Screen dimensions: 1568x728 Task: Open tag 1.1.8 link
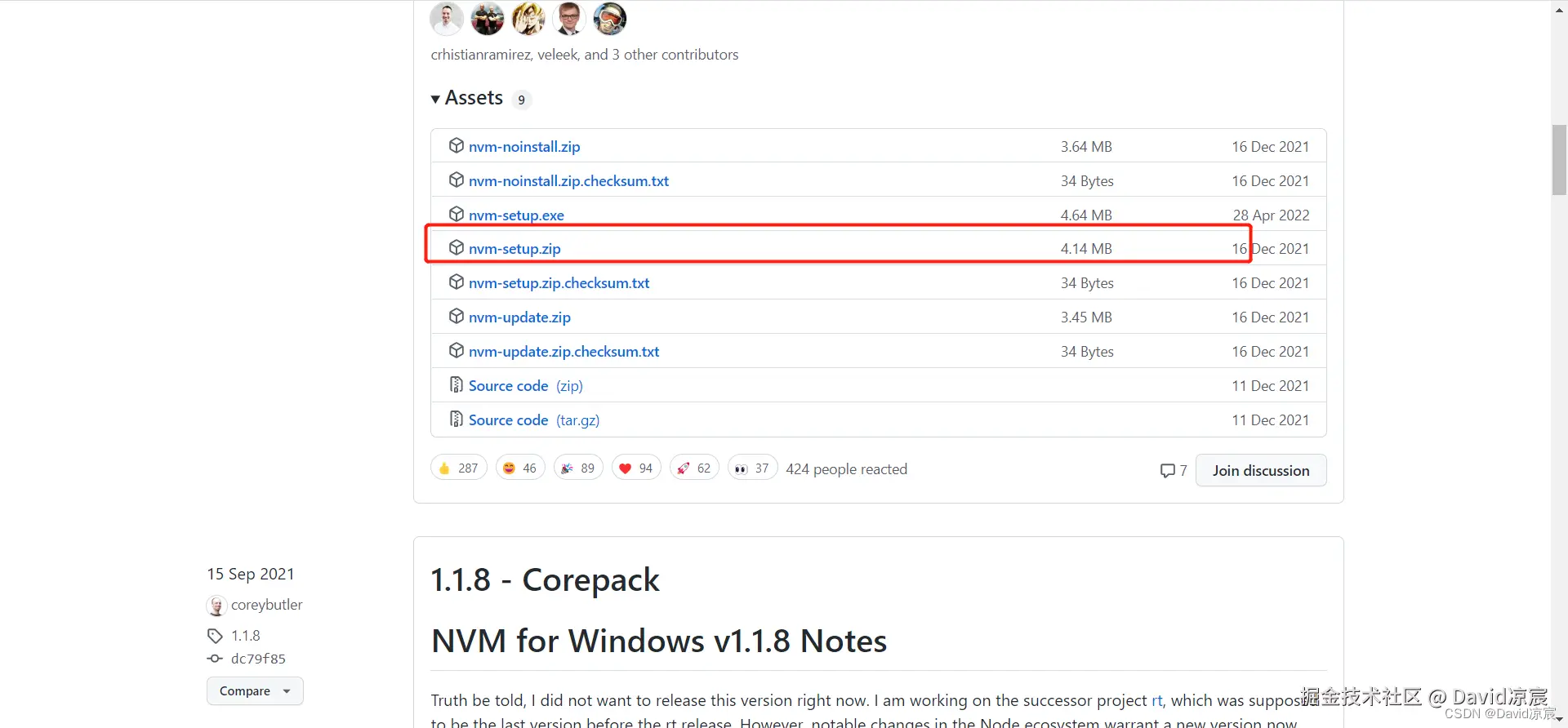point(245,636)
